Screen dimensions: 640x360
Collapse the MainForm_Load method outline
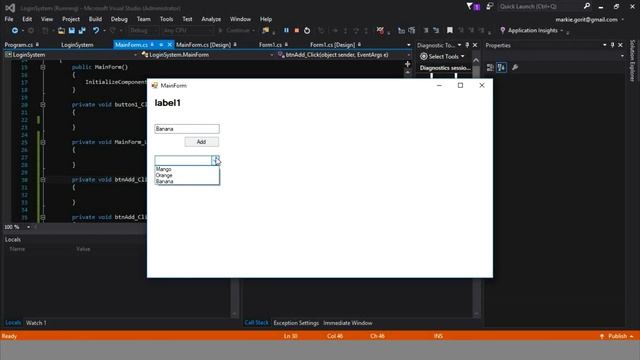point(43,142)
